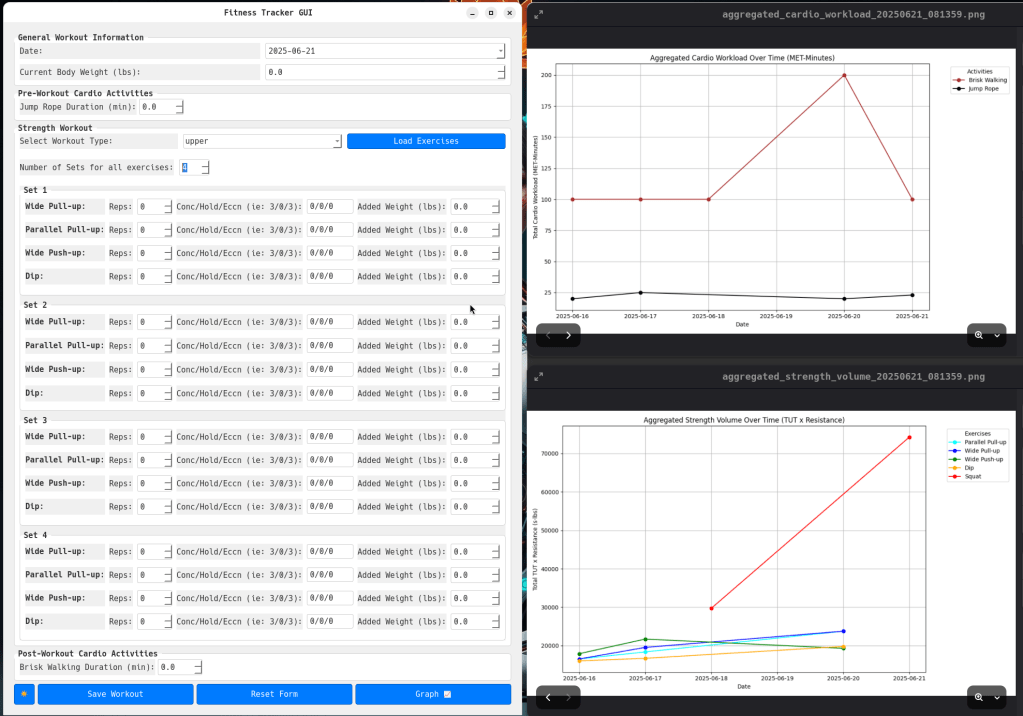The height and width of the screenshot is (716, 1023).
Task: Expand zoom options chevron on cardio image
Action: pos(997,335)
